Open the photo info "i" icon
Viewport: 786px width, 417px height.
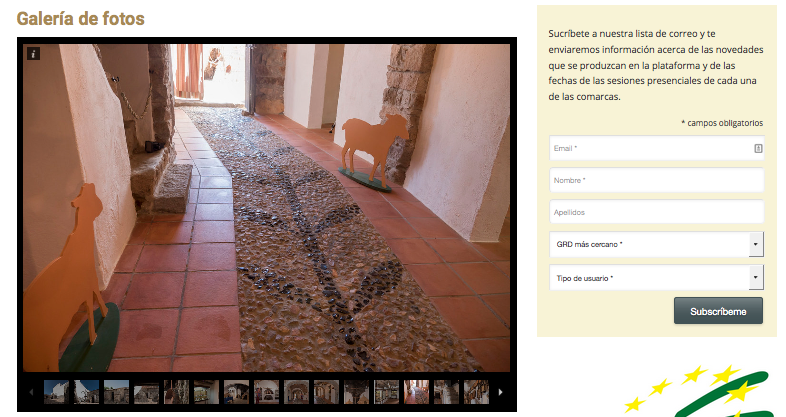(33, 54)
